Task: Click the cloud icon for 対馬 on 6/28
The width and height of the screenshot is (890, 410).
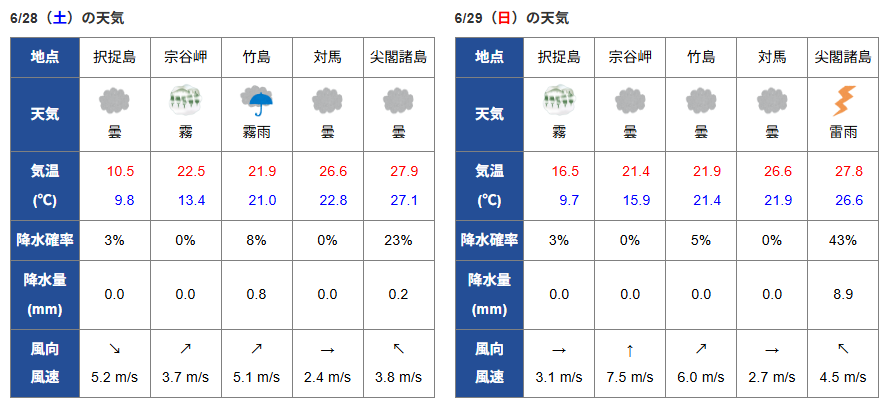Action: [x=328, y=101]
